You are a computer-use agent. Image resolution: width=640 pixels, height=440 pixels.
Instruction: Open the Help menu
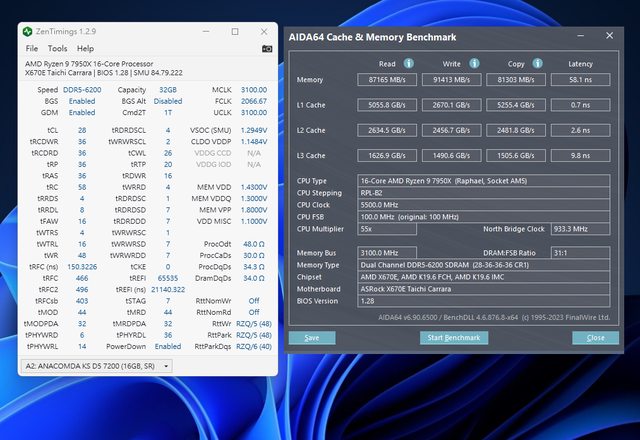pyautogui.click(x=85, y=48)
